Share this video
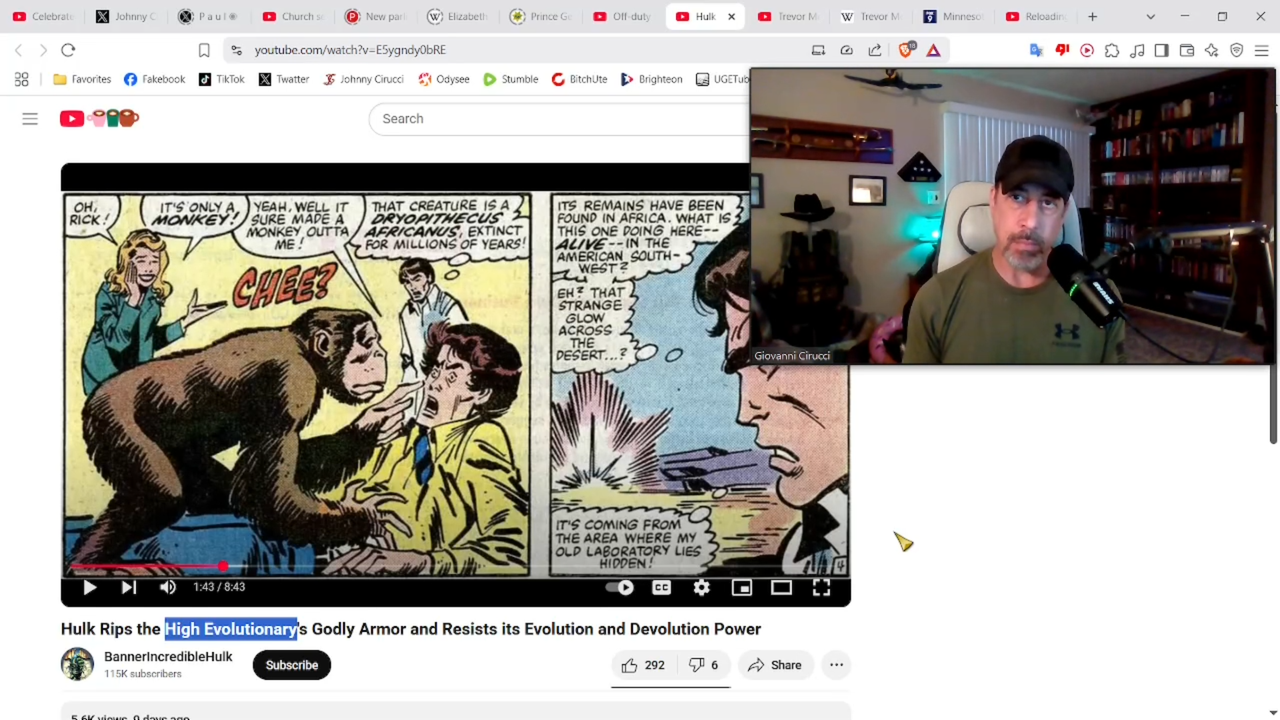The height and width of the screenshot is (720, 1280). pos(775,665)
